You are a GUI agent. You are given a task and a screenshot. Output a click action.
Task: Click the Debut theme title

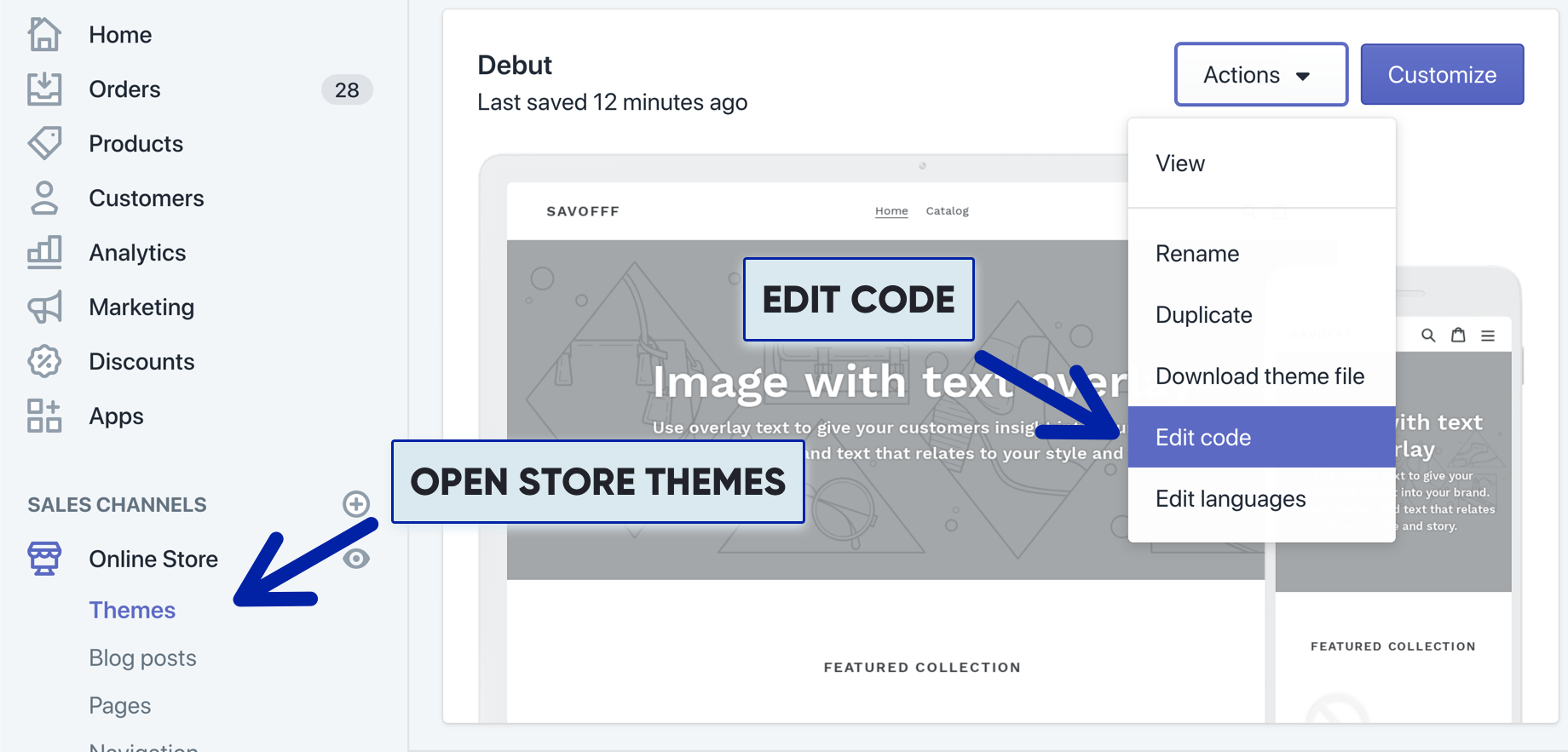(515, 65)
